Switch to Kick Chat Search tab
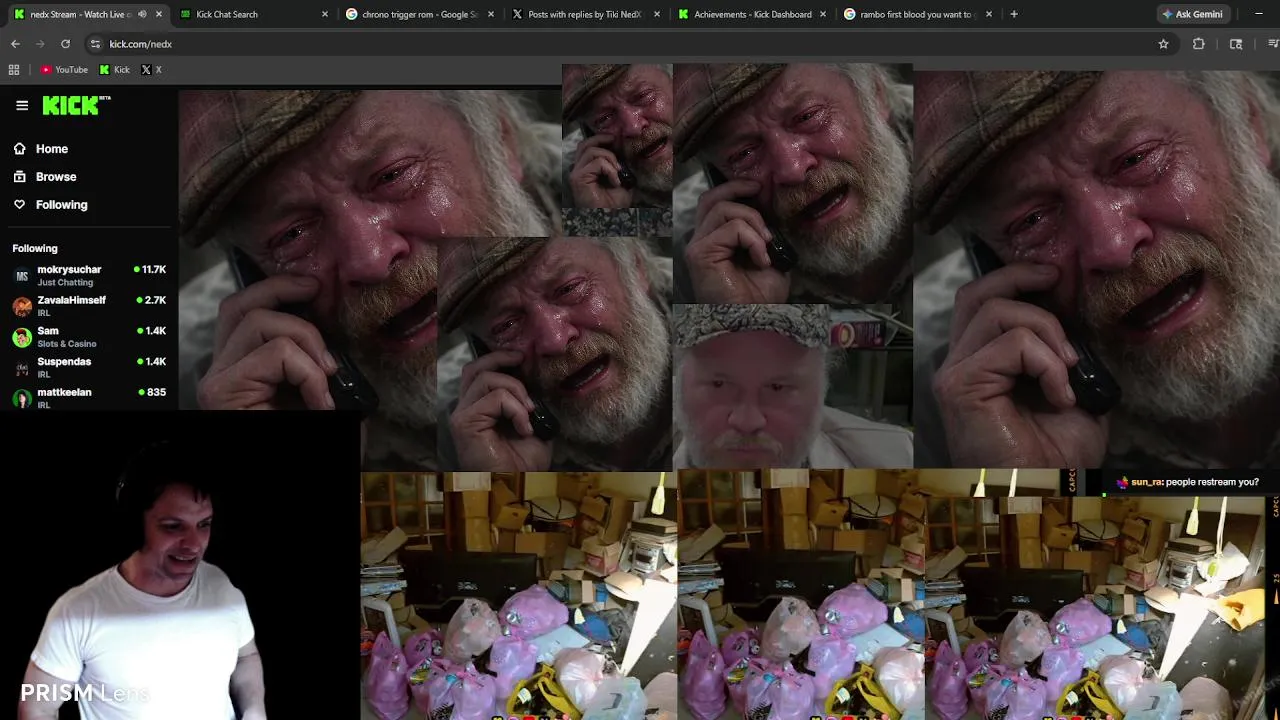Screen dimensions: 1280x720 pos(227,14)
